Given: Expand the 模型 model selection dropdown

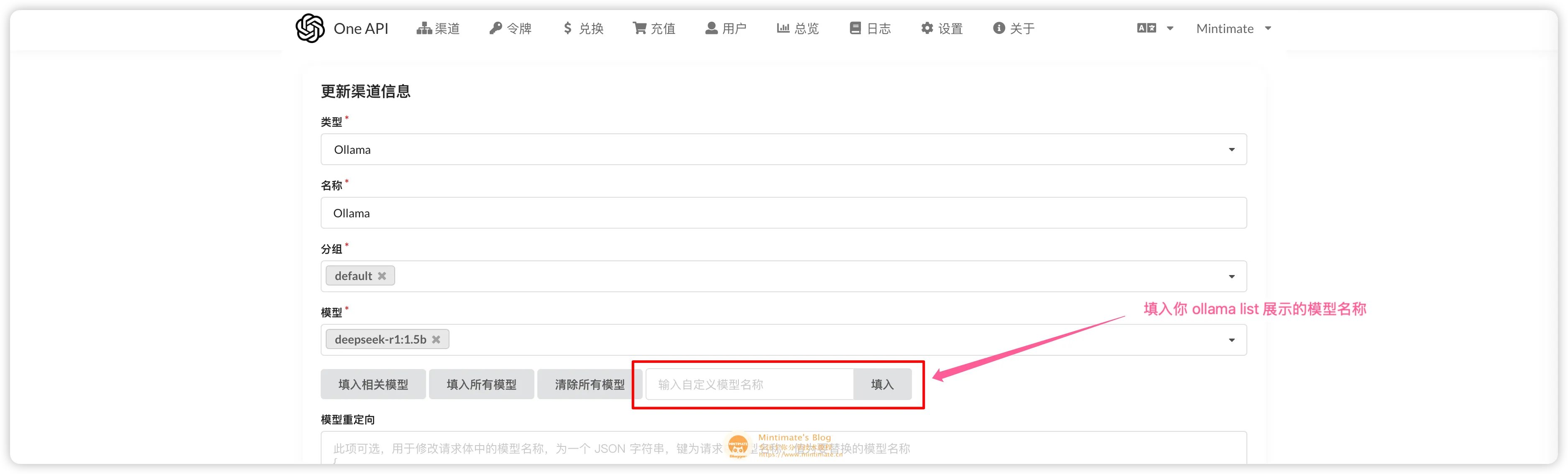Looking at the screenshot, I should click(x=1231, y=339).
